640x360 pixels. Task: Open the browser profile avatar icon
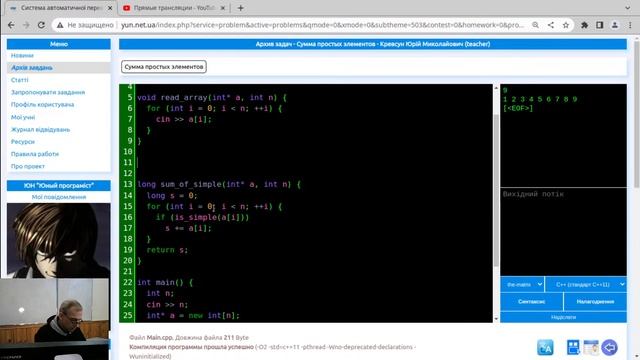click(x=615, y=25)
